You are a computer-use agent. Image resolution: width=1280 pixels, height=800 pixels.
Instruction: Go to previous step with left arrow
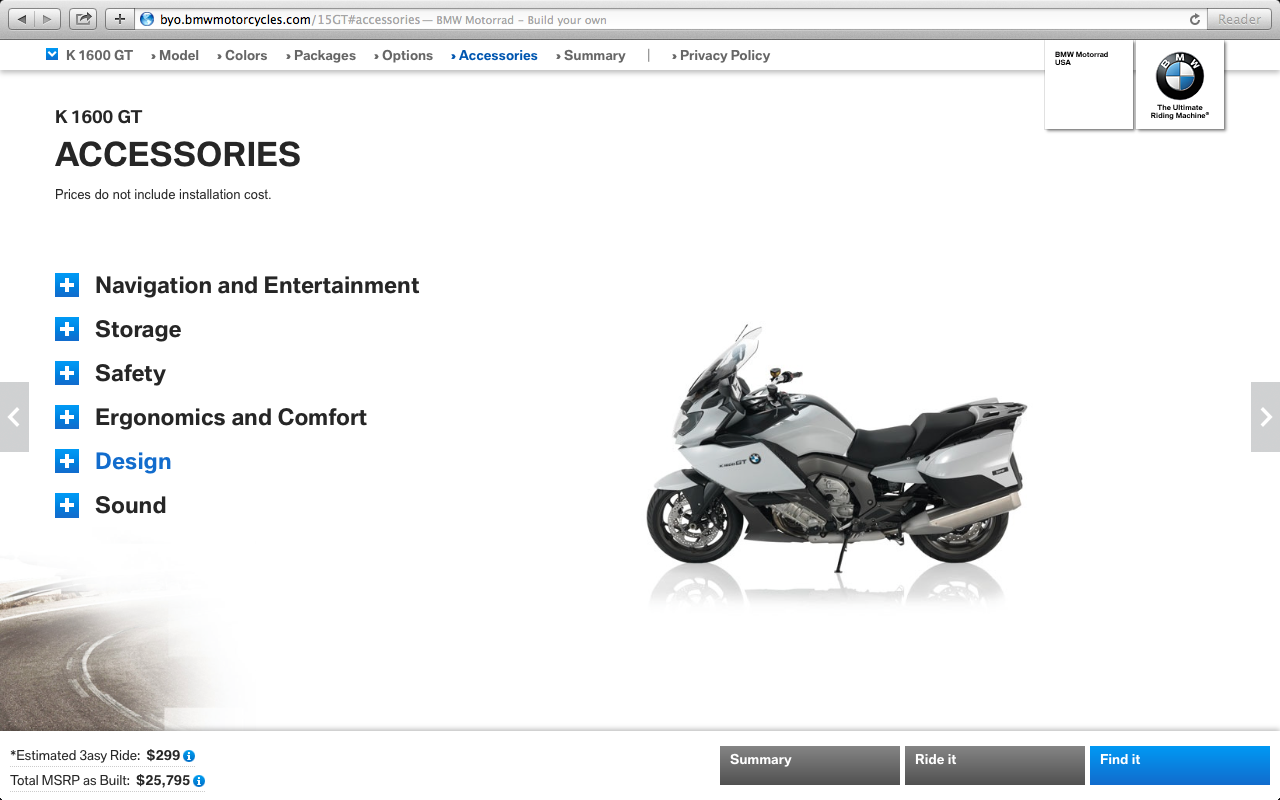coord(14,417)
